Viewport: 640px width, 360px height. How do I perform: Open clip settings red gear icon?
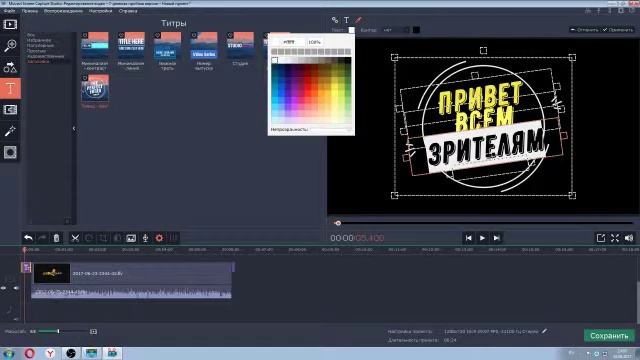point(159,238)
